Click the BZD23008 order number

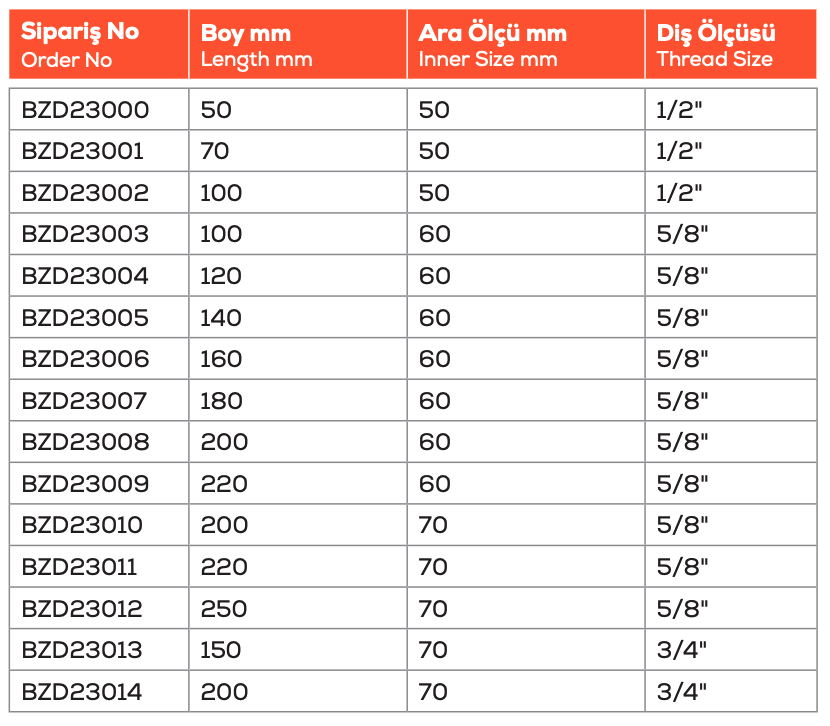[x=85, y=442]
